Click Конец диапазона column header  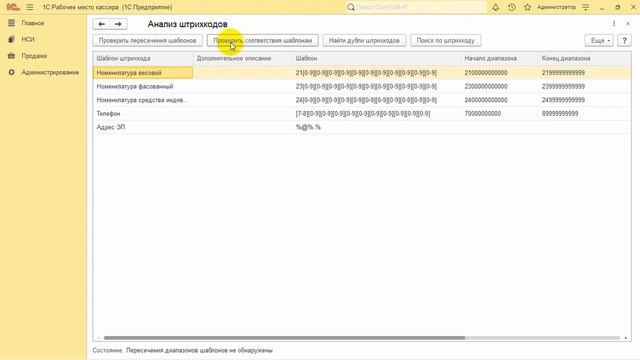point(584,58)
